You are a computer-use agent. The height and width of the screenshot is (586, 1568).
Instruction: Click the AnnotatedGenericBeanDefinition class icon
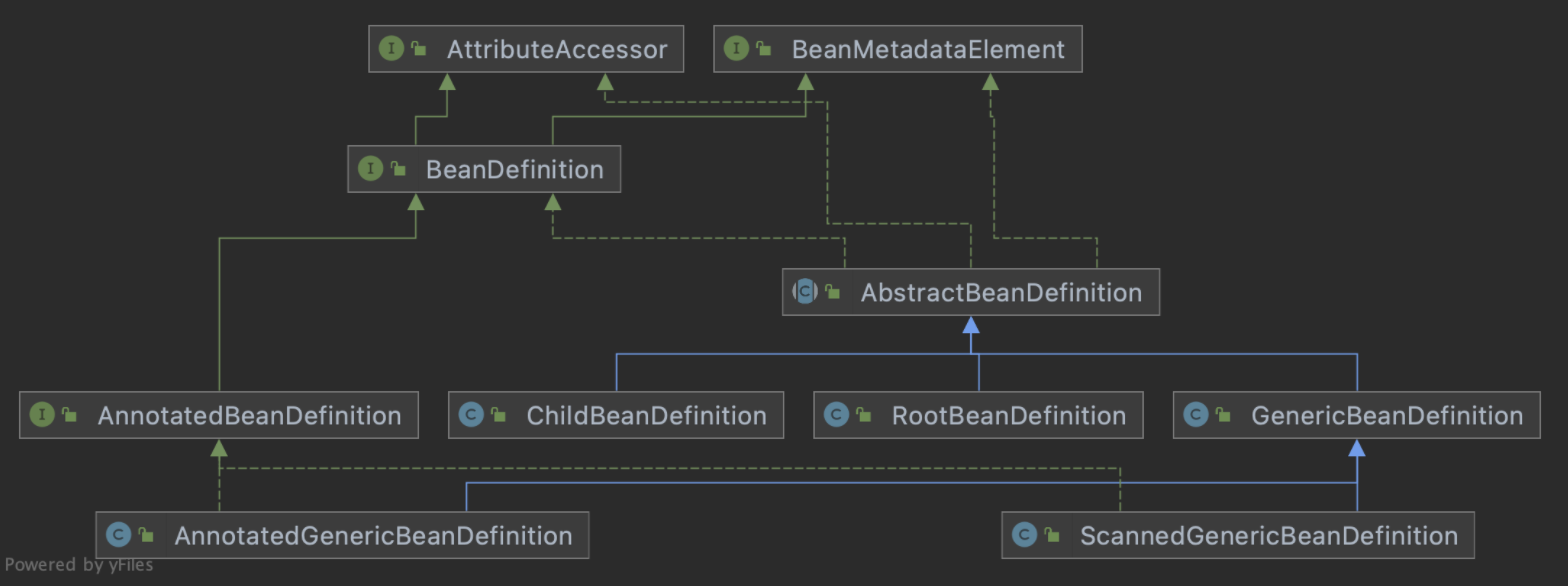coord(119,535)
